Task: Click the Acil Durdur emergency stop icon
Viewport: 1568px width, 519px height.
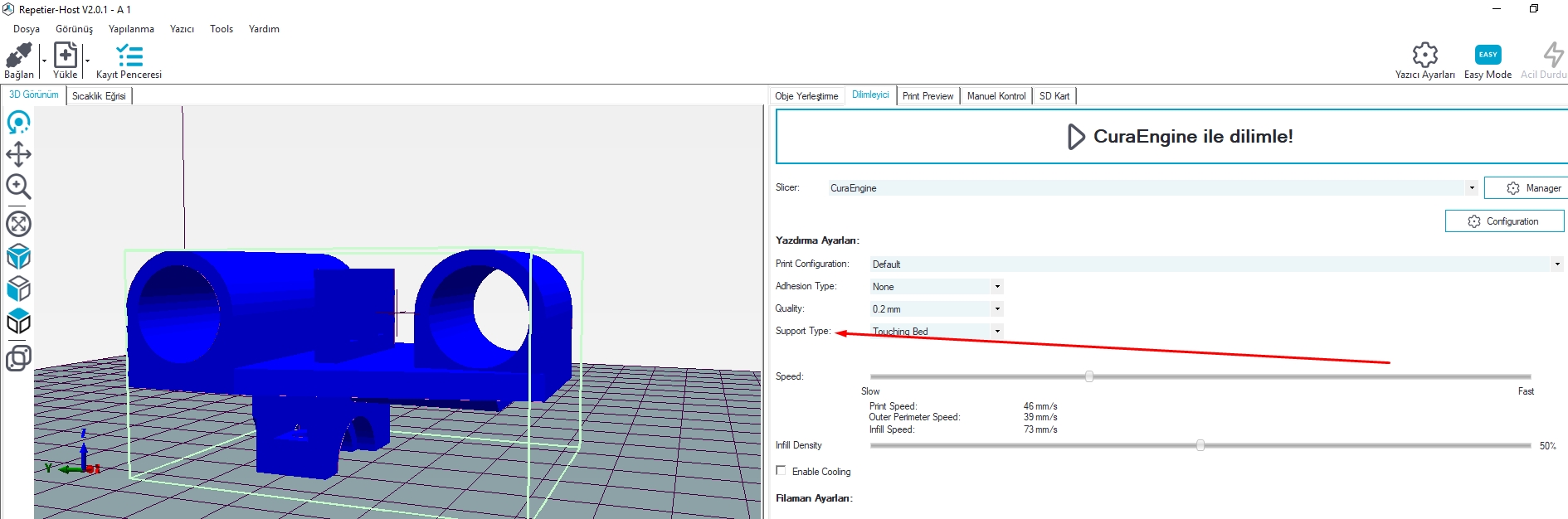Action: click(x=1553, y=55)
